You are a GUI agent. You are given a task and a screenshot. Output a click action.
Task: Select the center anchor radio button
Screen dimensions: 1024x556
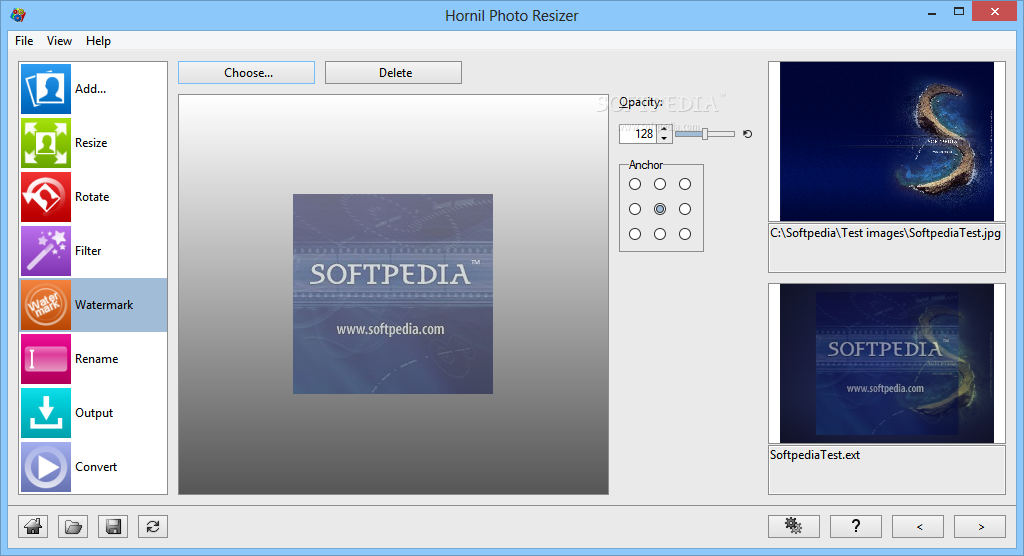coord(660,209)
